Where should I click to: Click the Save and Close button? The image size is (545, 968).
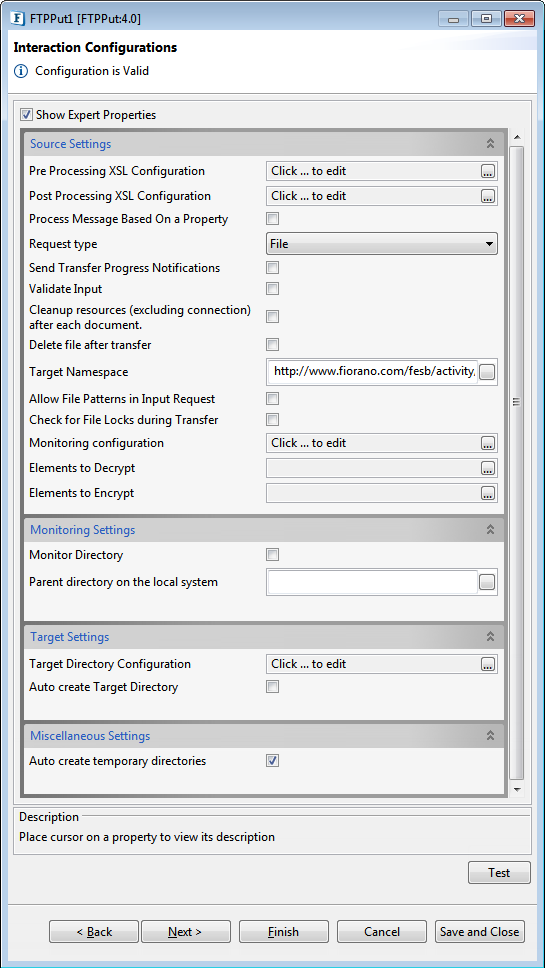[x=480, y=932]
